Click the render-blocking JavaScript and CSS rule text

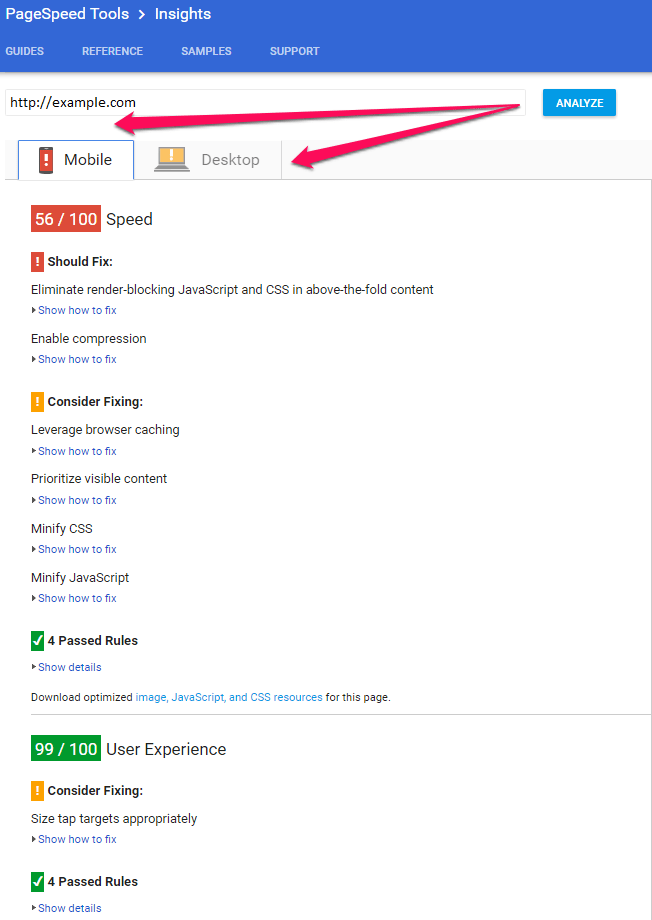pos(232,289)
